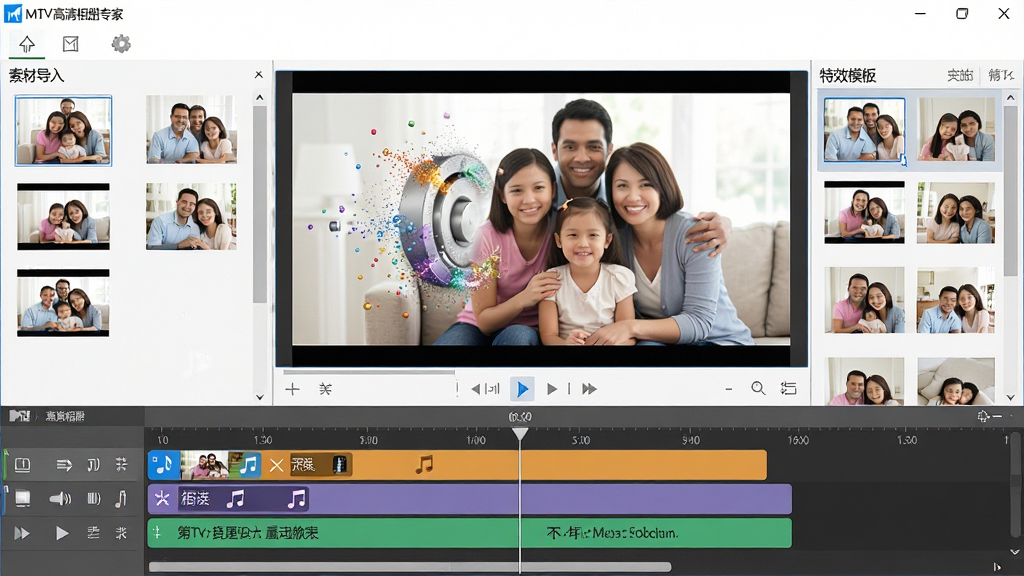Click the scroll-down arrow in the 素材导入 panel
This screenshot has width=1024, height=576.
coord(260,396)
